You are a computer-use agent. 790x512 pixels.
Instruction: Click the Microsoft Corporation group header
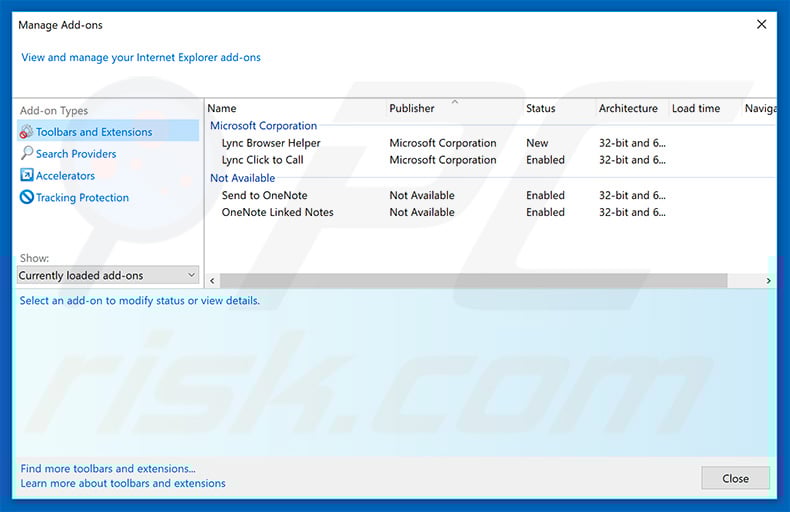264,125
